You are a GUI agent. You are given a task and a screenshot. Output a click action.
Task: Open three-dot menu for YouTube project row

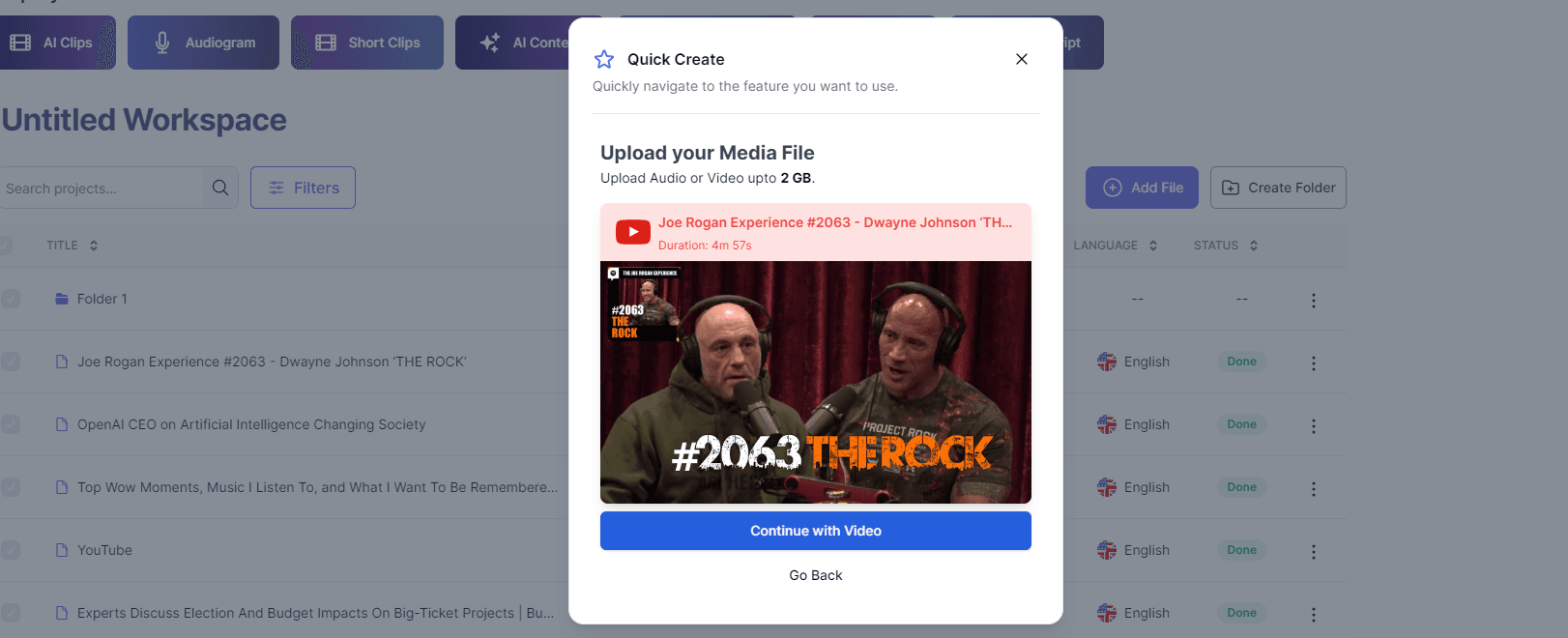pos(1313,552)
